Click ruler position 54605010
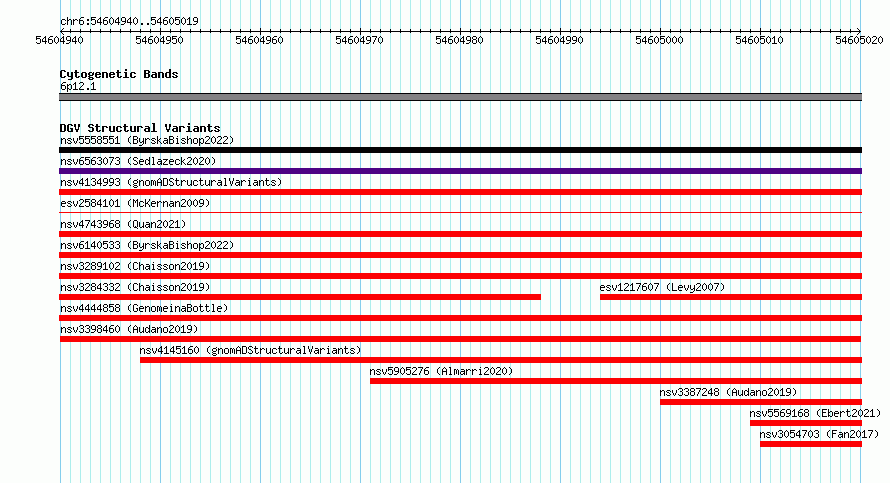Viewport: 890px width, 483px height. coord(759,40)
